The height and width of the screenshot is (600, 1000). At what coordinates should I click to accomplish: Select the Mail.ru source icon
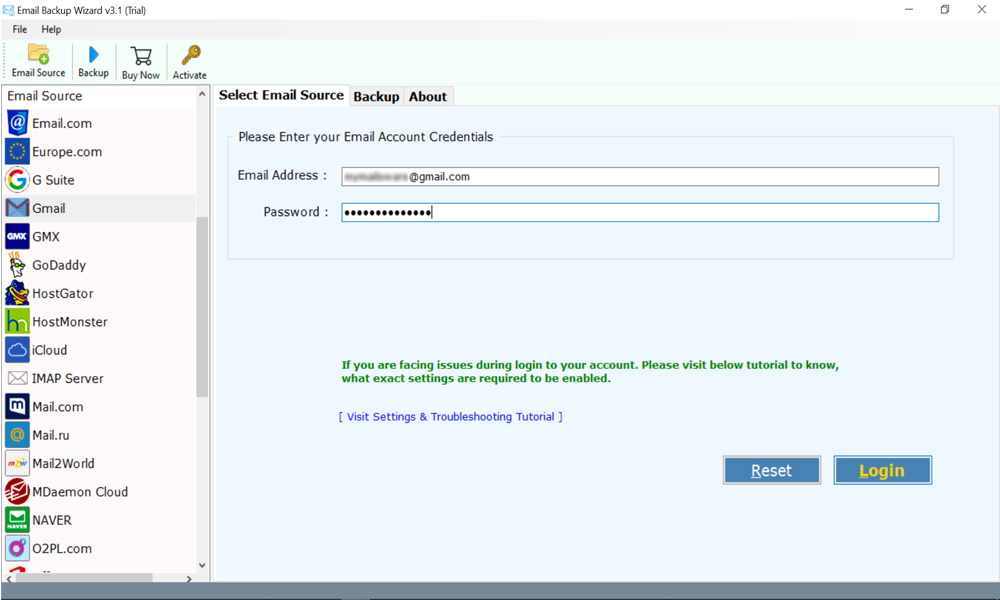(17, 435)
